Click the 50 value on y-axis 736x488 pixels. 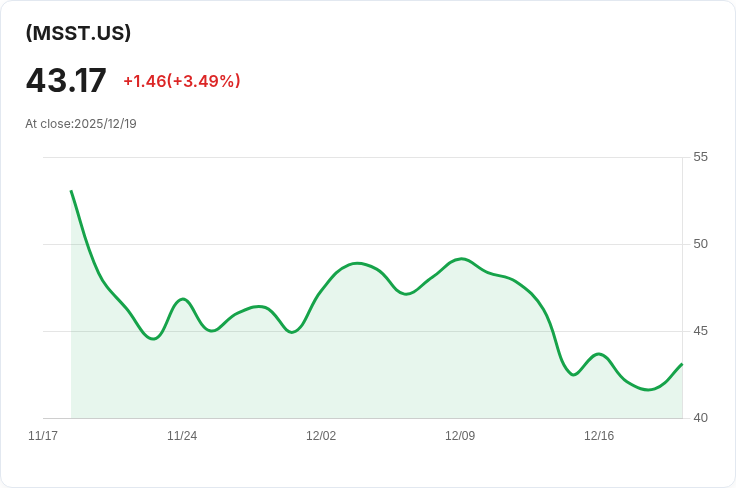pos(700,244)
